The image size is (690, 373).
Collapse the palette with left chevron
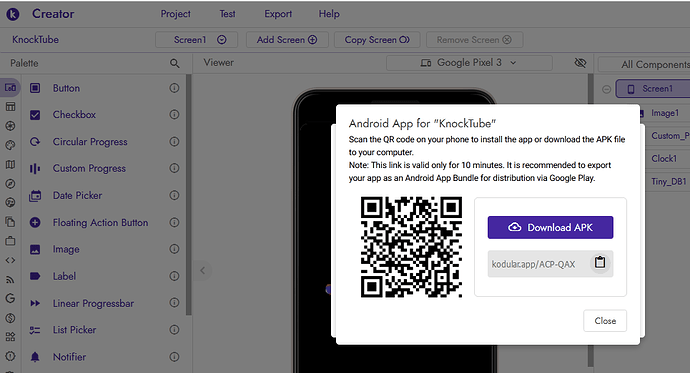202,271
